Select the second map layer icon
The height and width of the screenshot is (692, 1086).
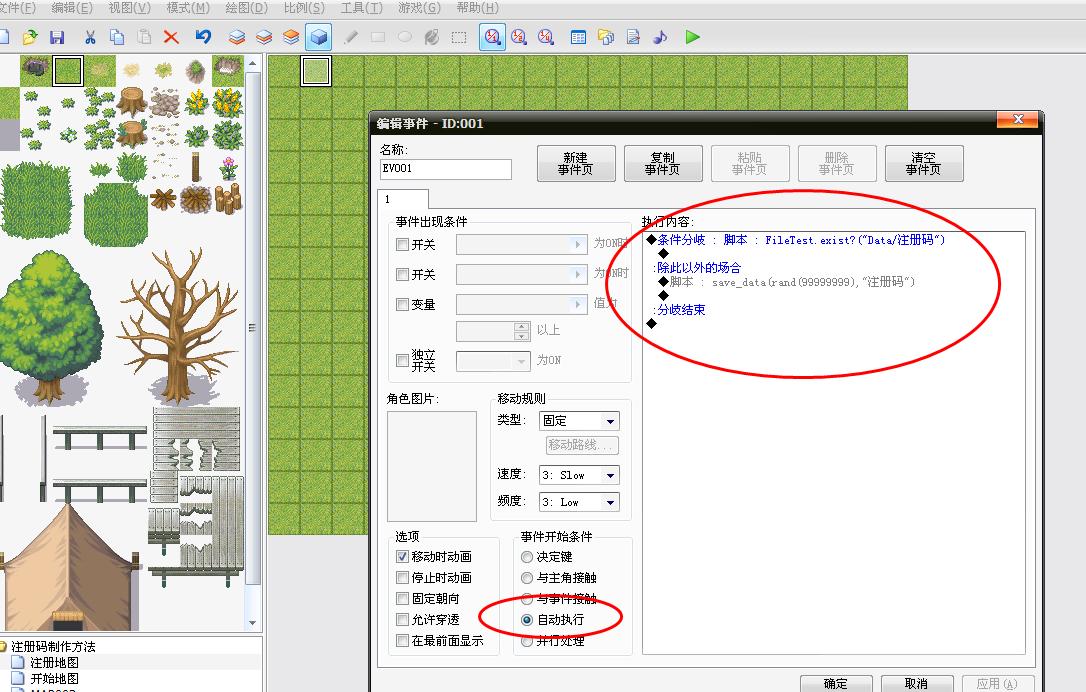pos(264,37)
